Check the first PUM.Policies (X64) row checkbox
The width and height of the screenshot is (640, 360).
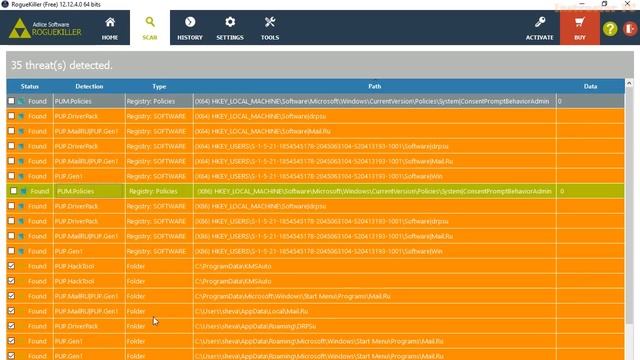tap(11, 101)
